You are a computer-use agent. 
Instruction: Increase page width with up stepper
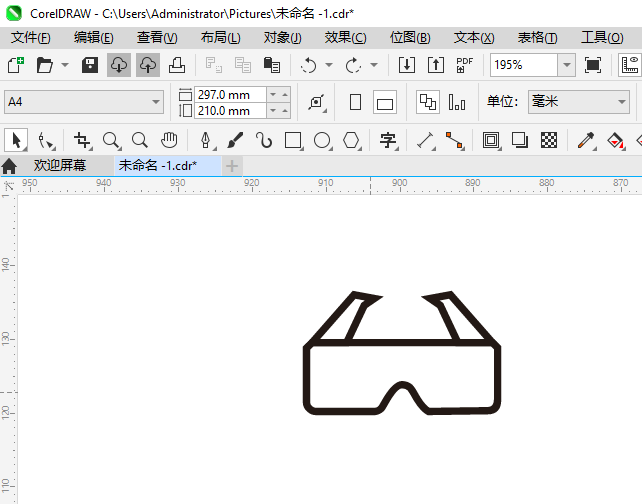[285, 95]
